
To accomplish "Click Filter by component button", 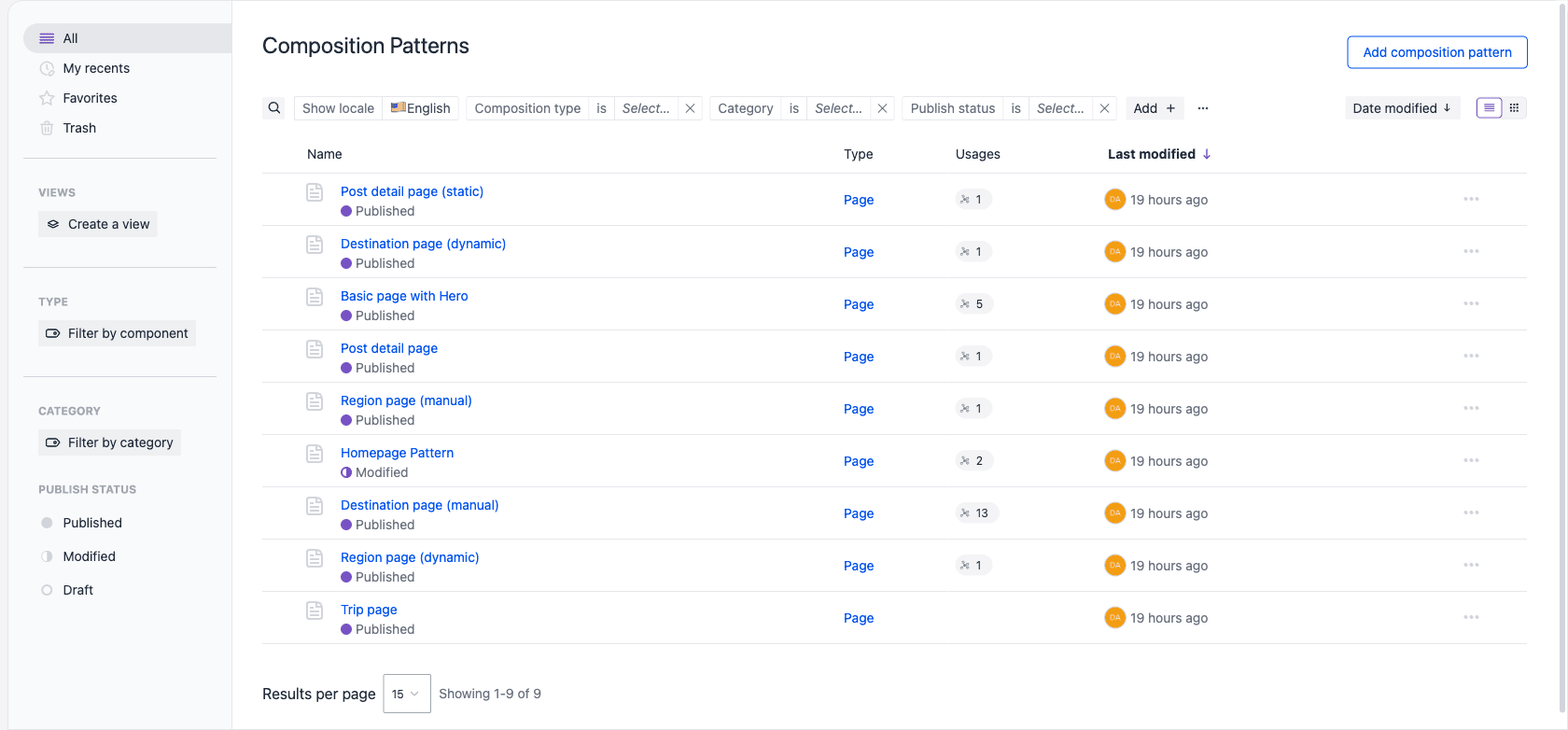I will coord(118,333).
